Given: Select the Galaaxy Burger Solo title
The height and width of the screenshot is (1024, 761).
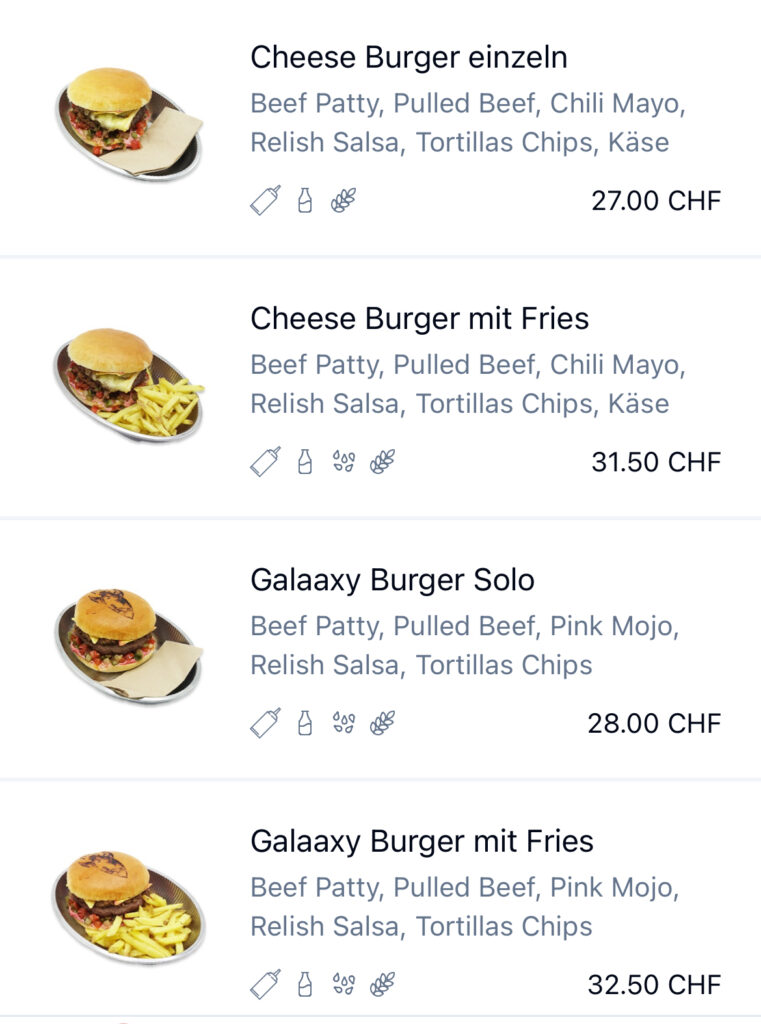Looking at the screenshot, I should [x=392, y=580].
